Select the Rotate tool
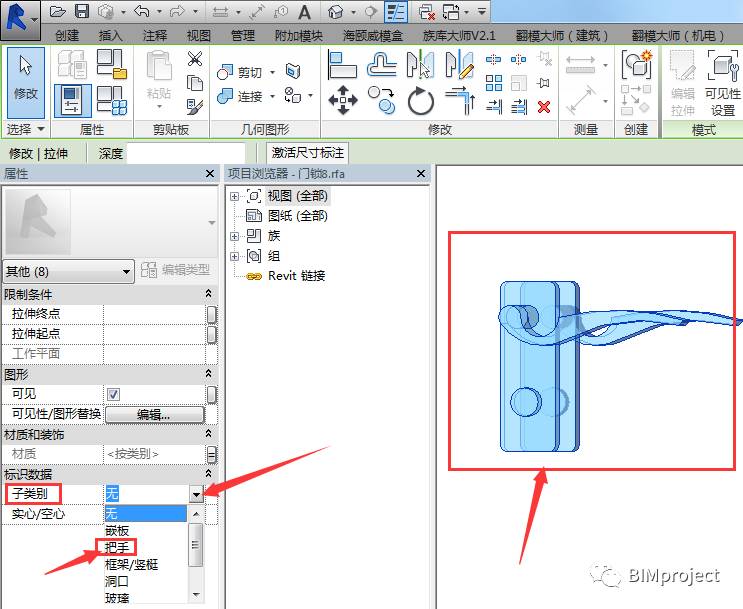This screenshot has height=609, width=743. tap(420, 100)
